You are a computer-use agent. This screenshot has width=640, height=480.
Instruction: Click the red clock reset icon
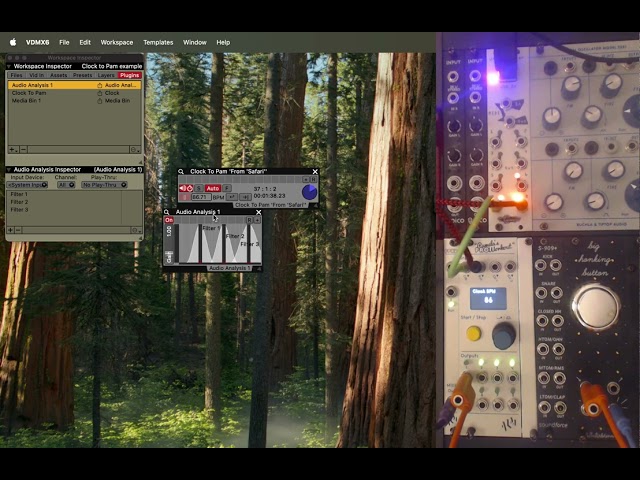[189, 188]
